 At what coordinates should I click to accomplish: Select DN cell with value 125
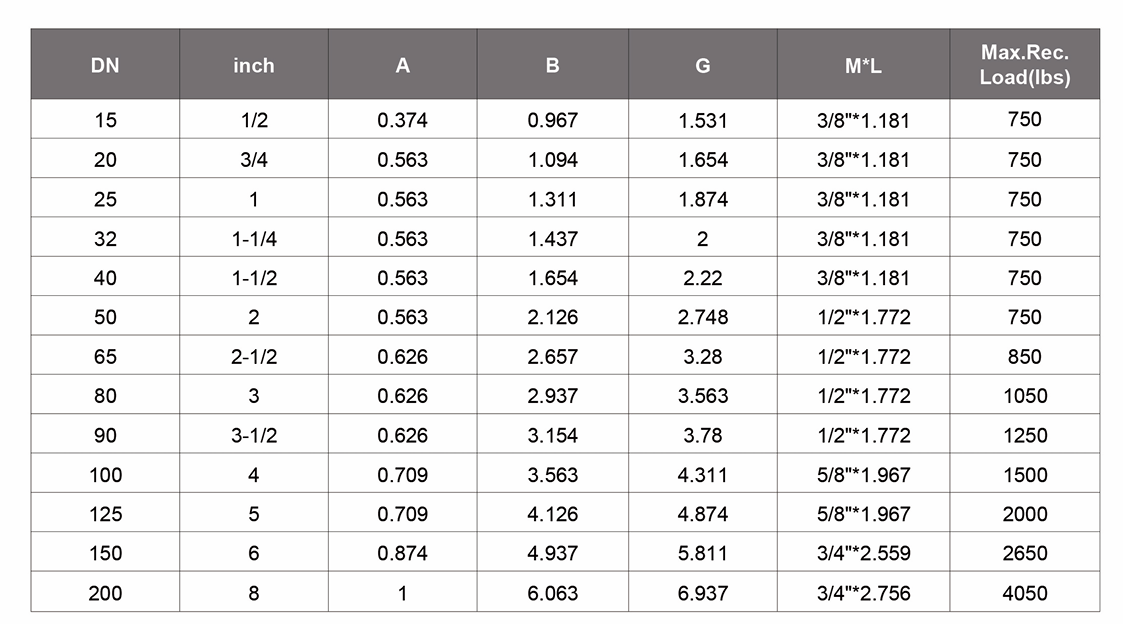pyautogui.click(x=105, y=514)
